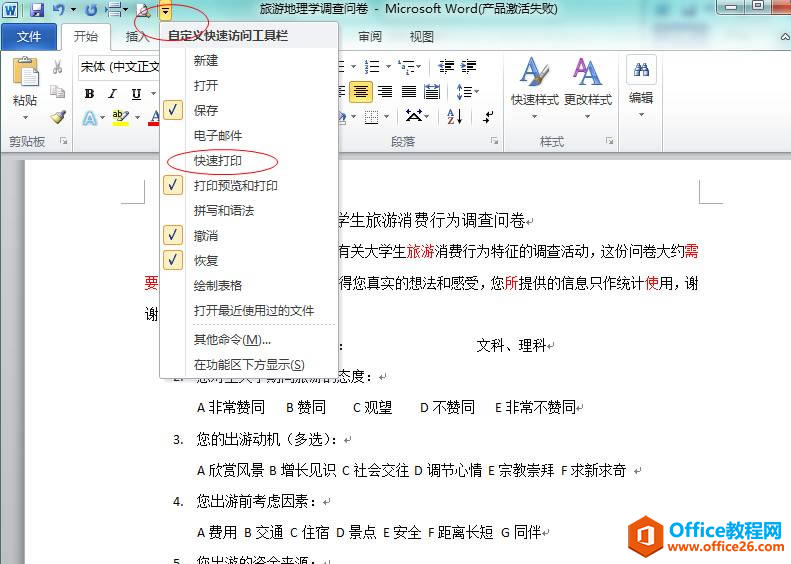791x564 pixels.
Task: Expand the 更改样式 dropdown
Action: tap(588, 117)
